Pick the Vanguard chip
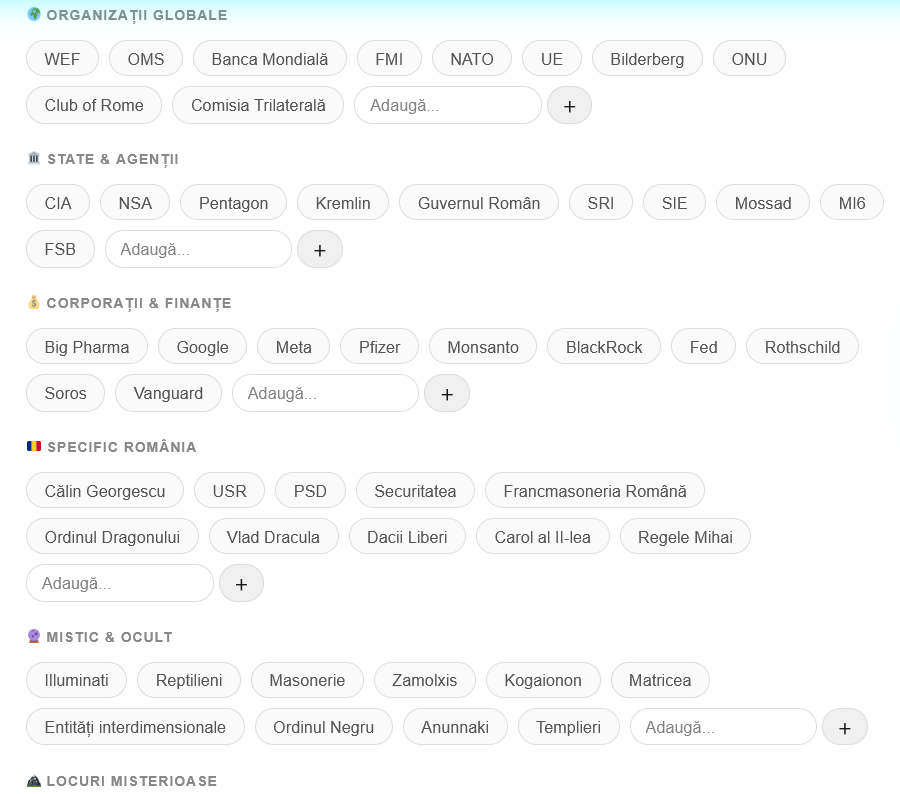 coord(168,394)
